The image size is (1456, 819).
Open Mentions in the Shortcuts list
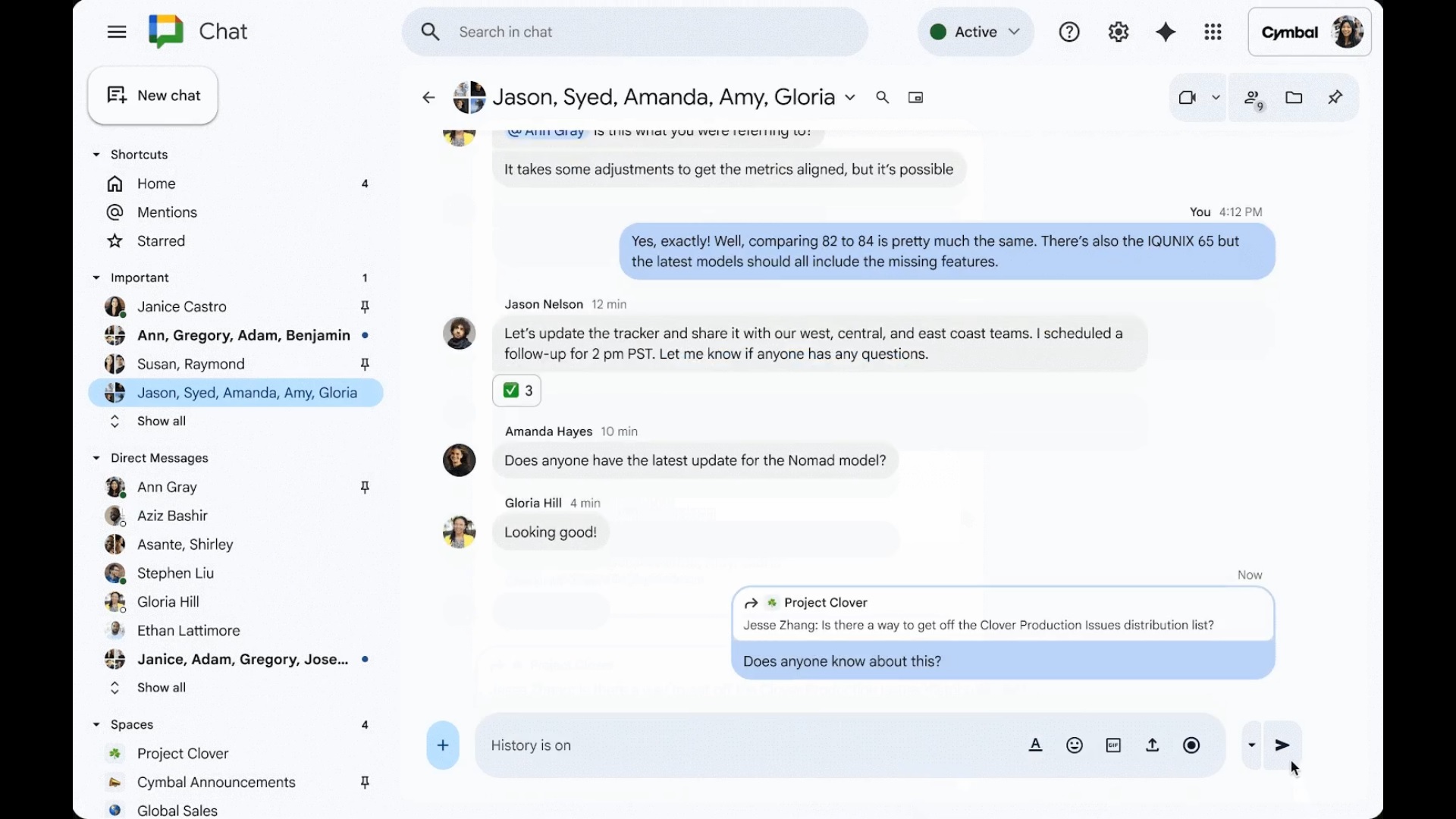[x=167, y=212]
